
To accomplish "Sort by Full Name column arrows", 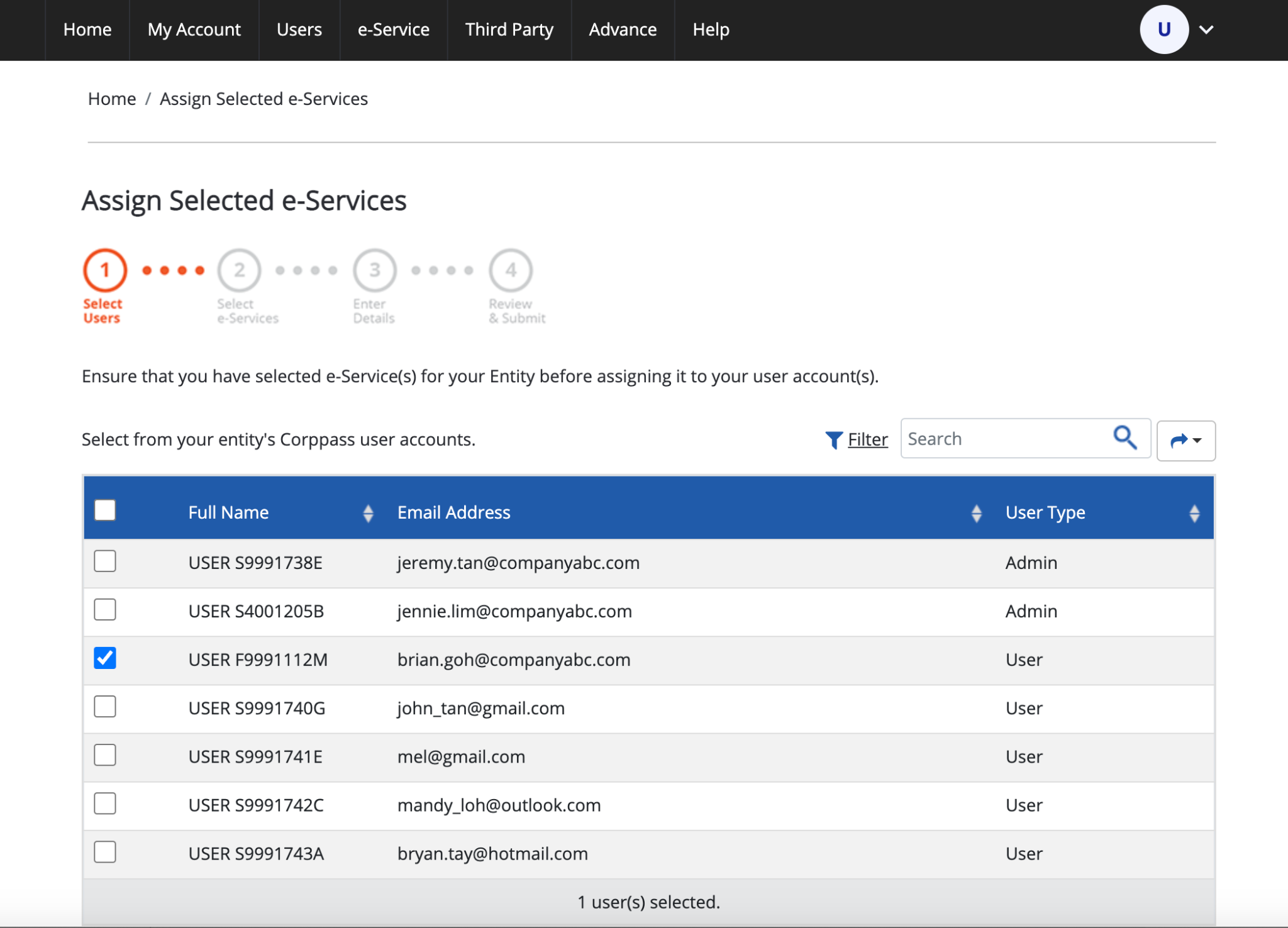I will coord(368,513).
